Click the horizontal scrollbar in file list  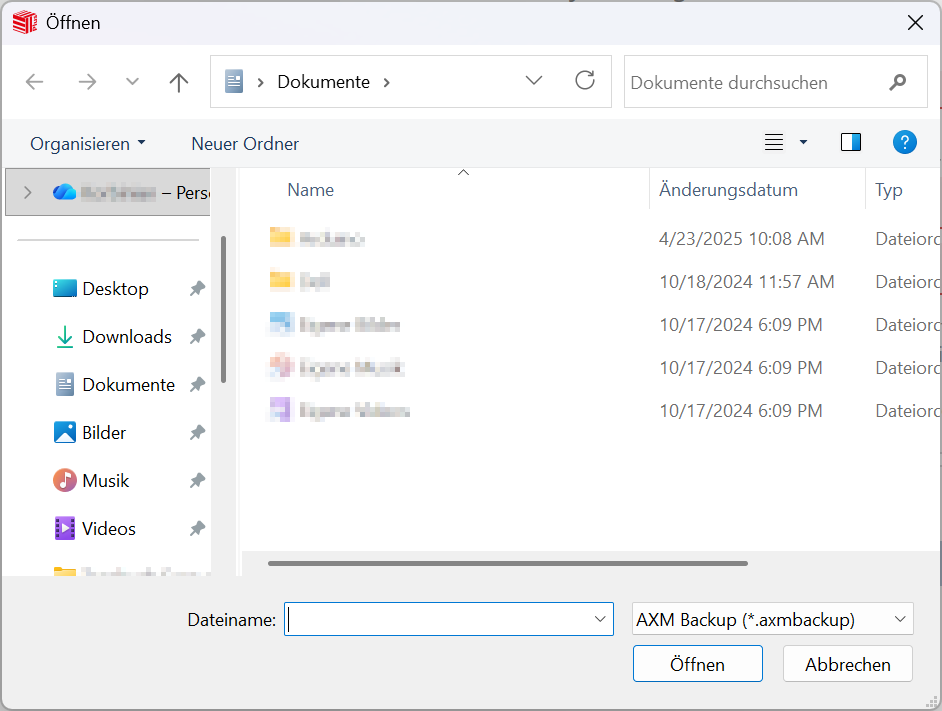tap(507, 563)
